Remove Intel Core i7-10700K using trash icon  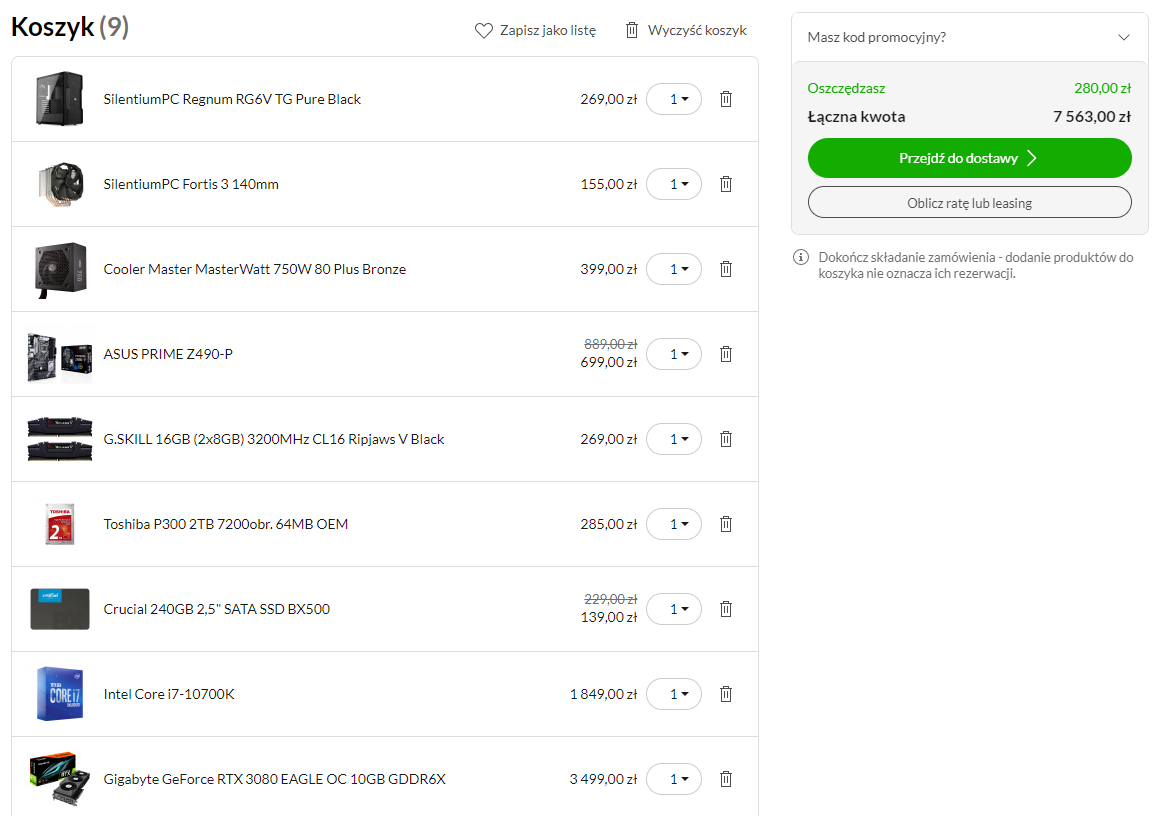click(x=725, y=694)
